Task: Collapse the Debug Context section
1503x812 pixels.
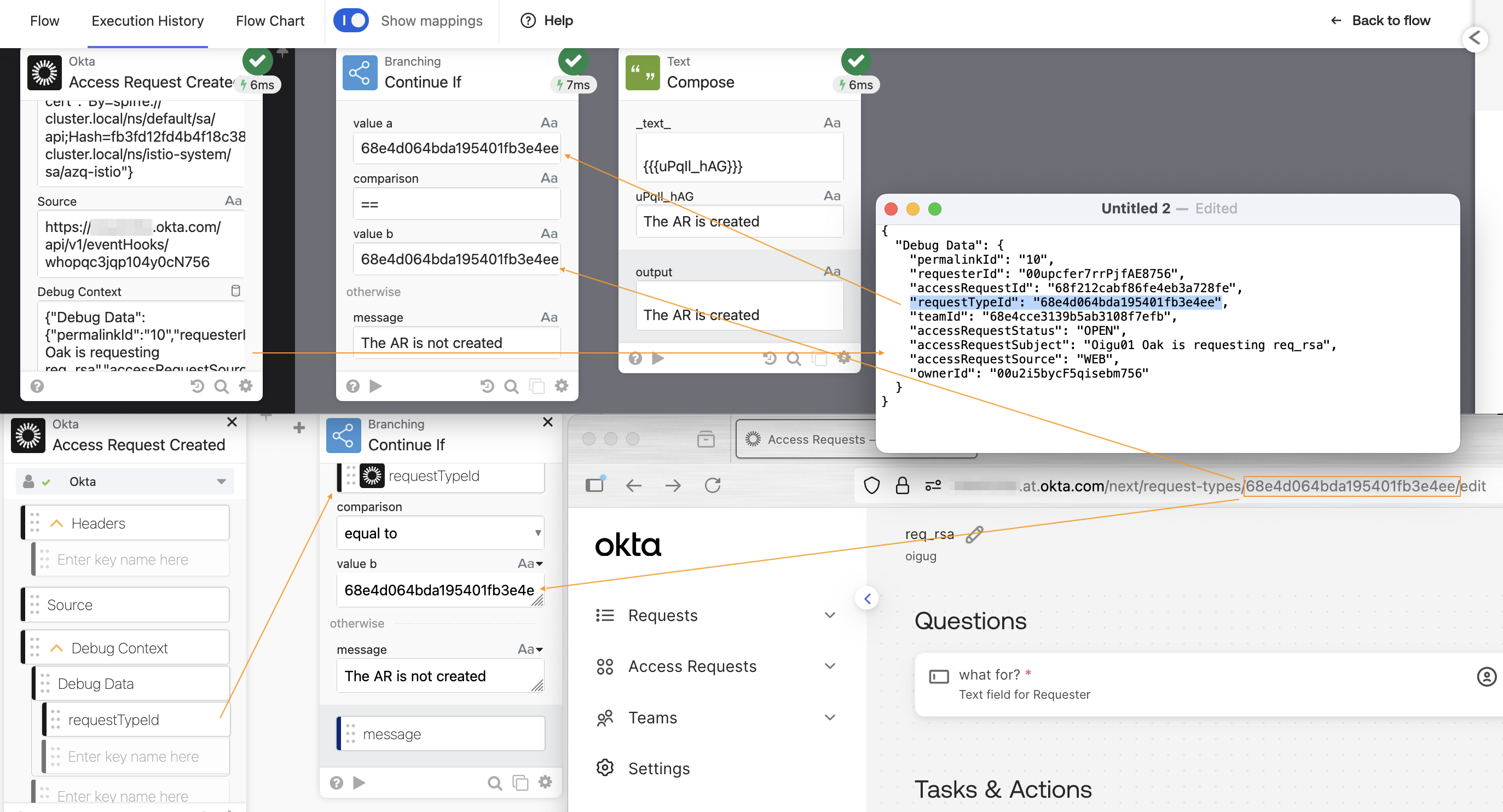Action: [56, 647]
